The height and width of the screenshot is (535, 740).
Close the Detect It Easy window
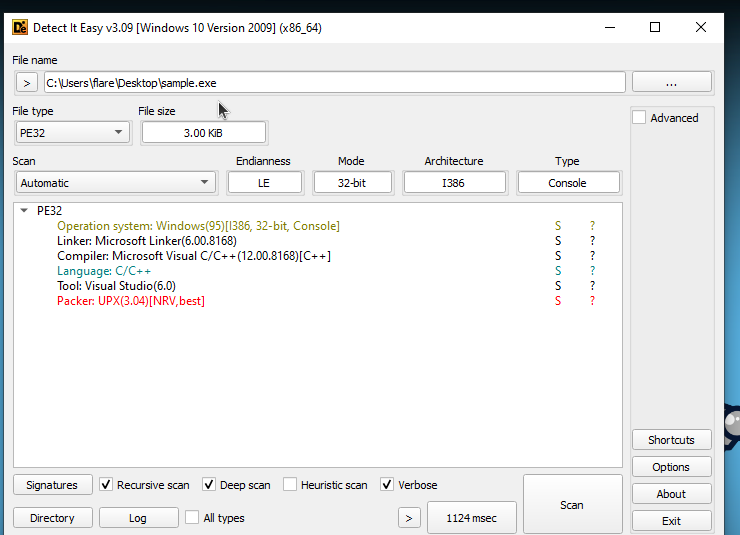coord(701,27)
